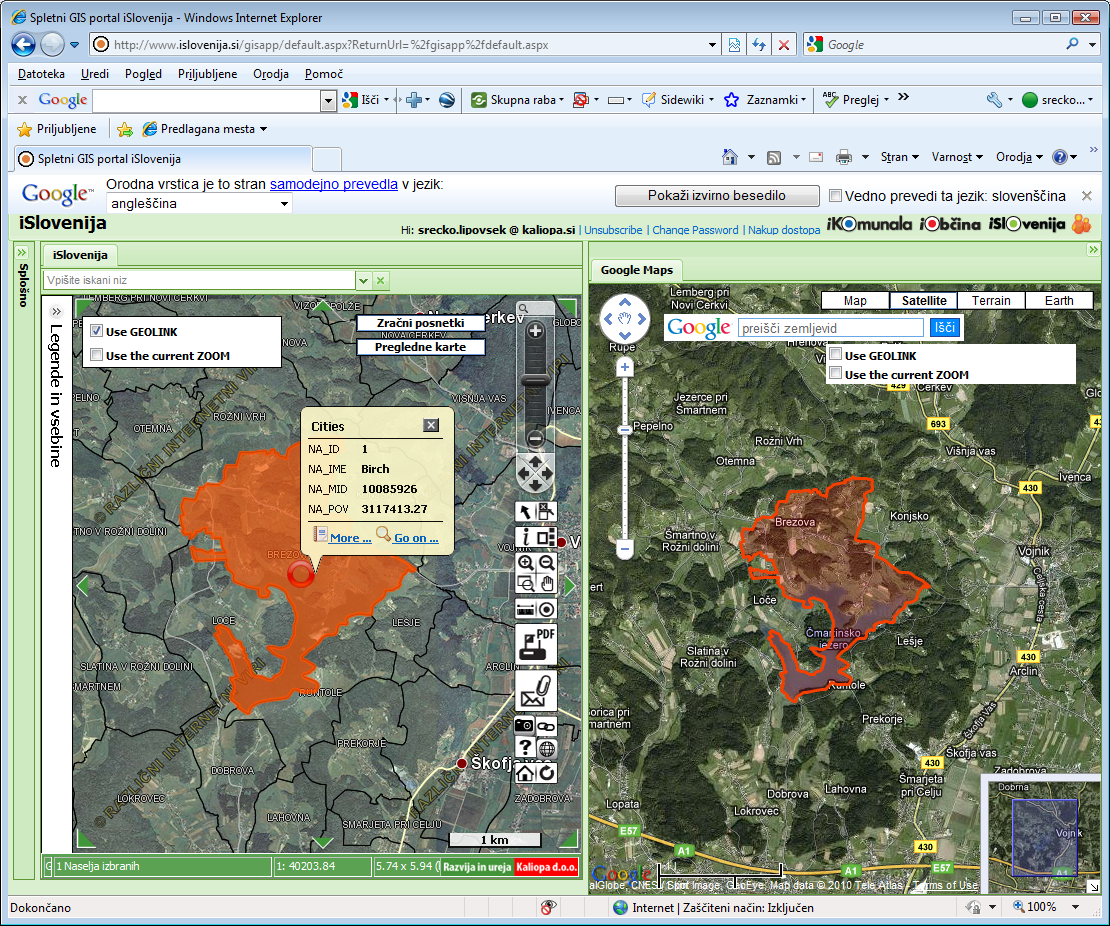Click the Google Maps zoom slider handle

pyautogui.click(x=624, y=430)
